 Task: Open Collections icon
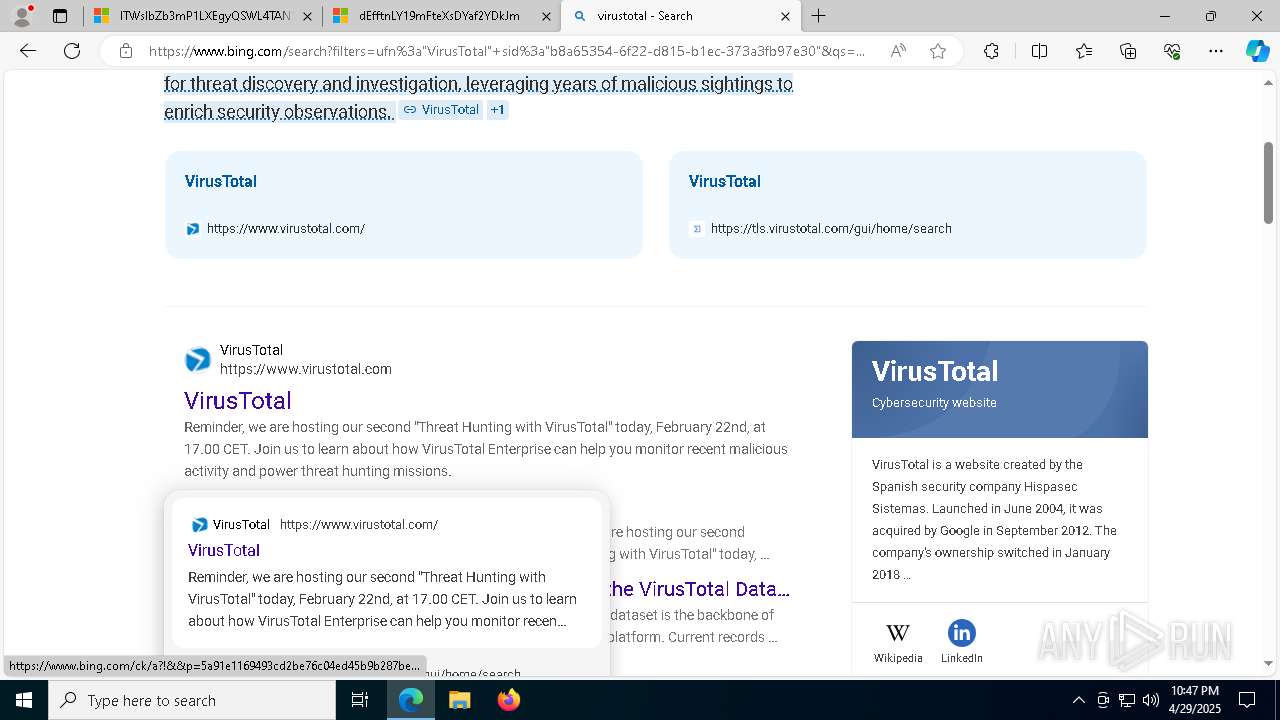pos(1128,51)
